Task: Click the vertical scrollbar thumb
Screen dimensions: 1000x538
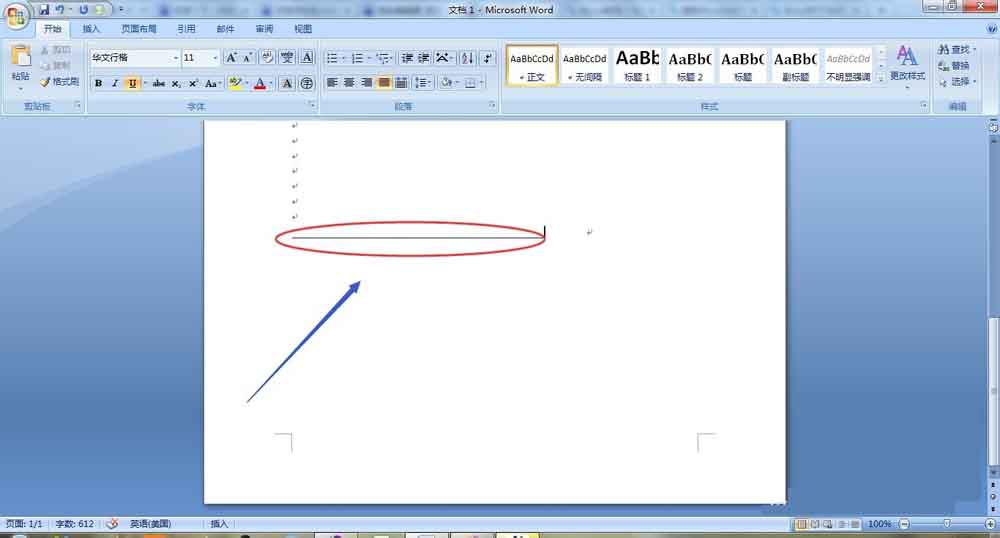Action: (994, 390)
